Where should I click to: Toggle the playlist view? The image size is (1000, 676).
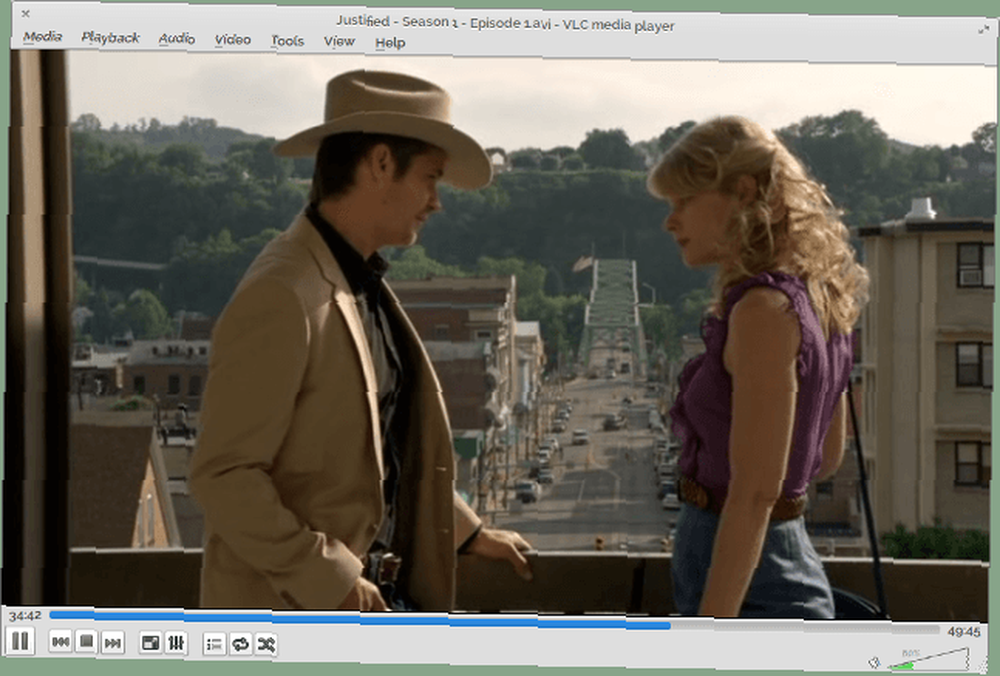point(214,644)
